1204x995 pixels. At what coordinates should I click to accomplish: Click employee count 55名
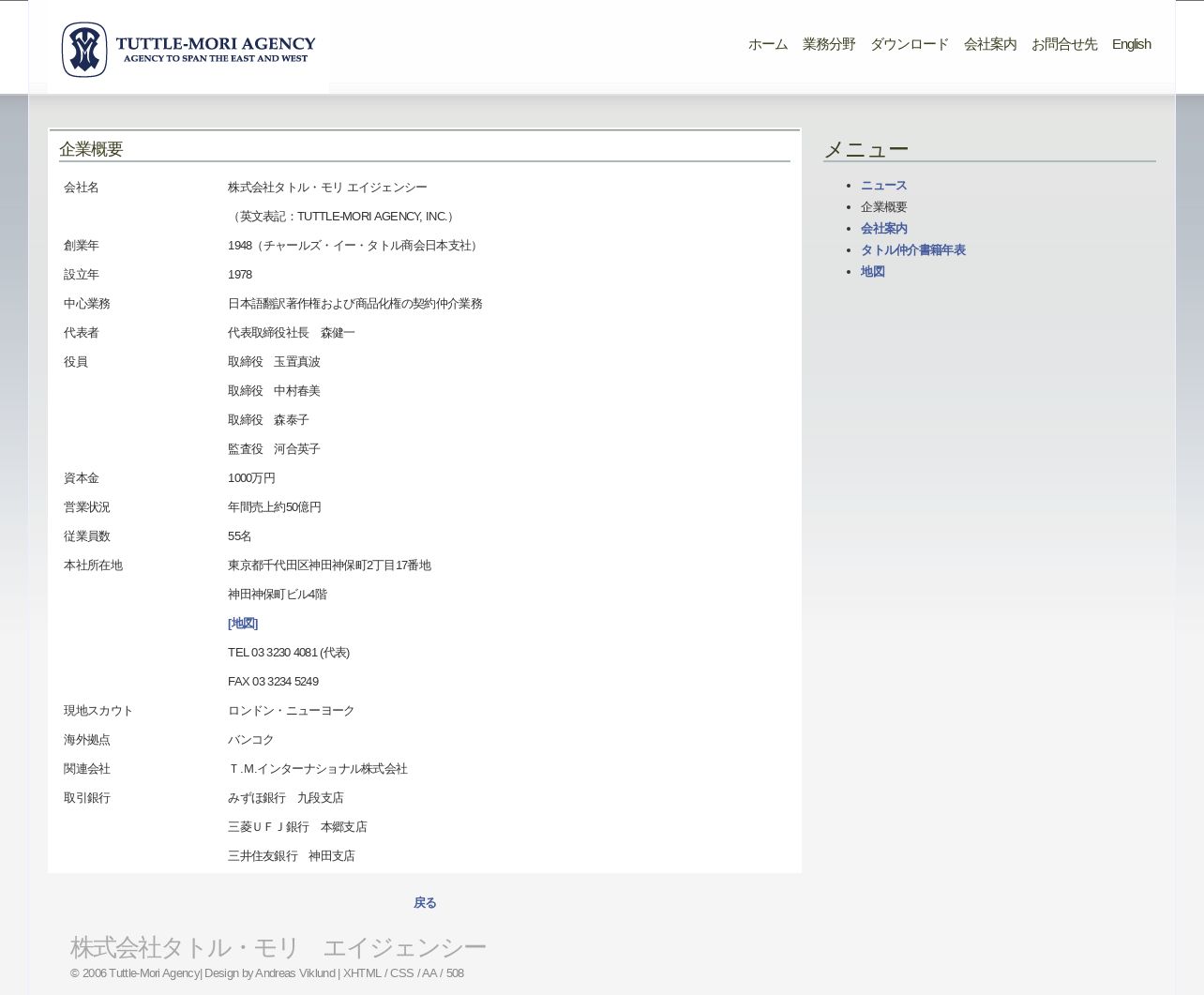(240, 536)
